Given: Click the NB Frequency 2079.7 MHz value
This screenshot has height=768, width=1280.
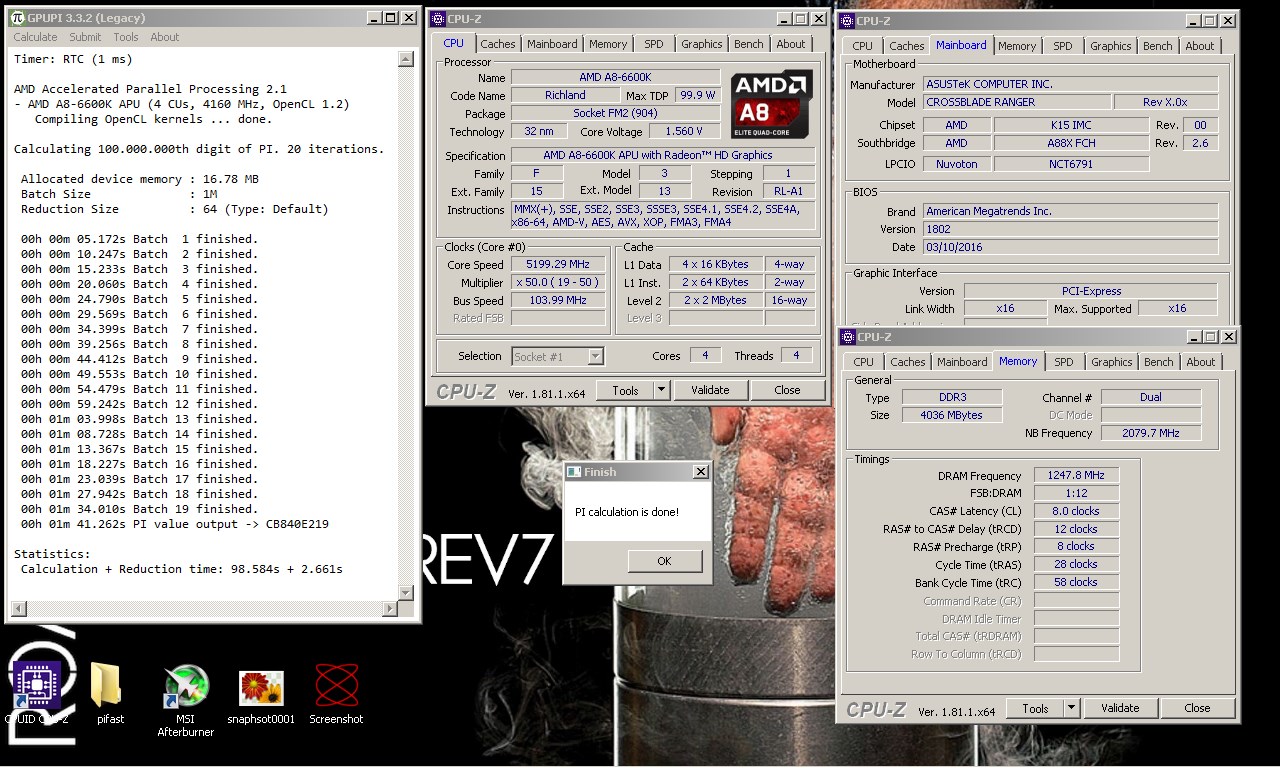Looking at the screenshot, I should point(1151,433).
